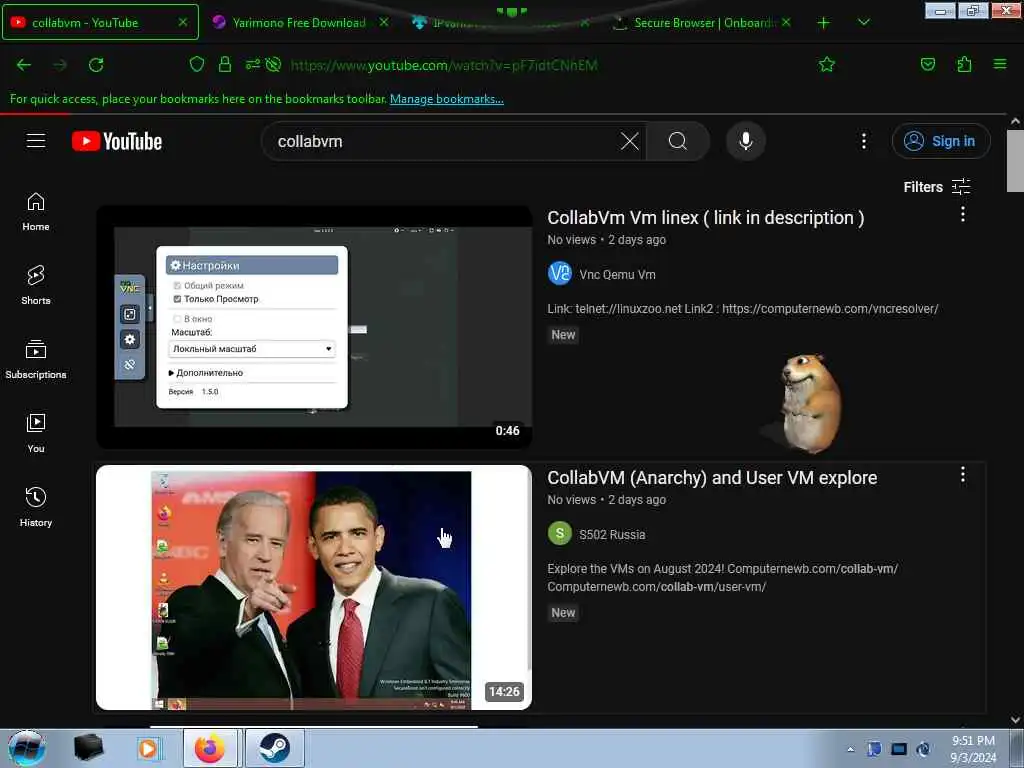Open the CollabVm Vm linex video thumbnail
Screen dimensions: 1024x768
pyautogui.click(x=314, y=327)
